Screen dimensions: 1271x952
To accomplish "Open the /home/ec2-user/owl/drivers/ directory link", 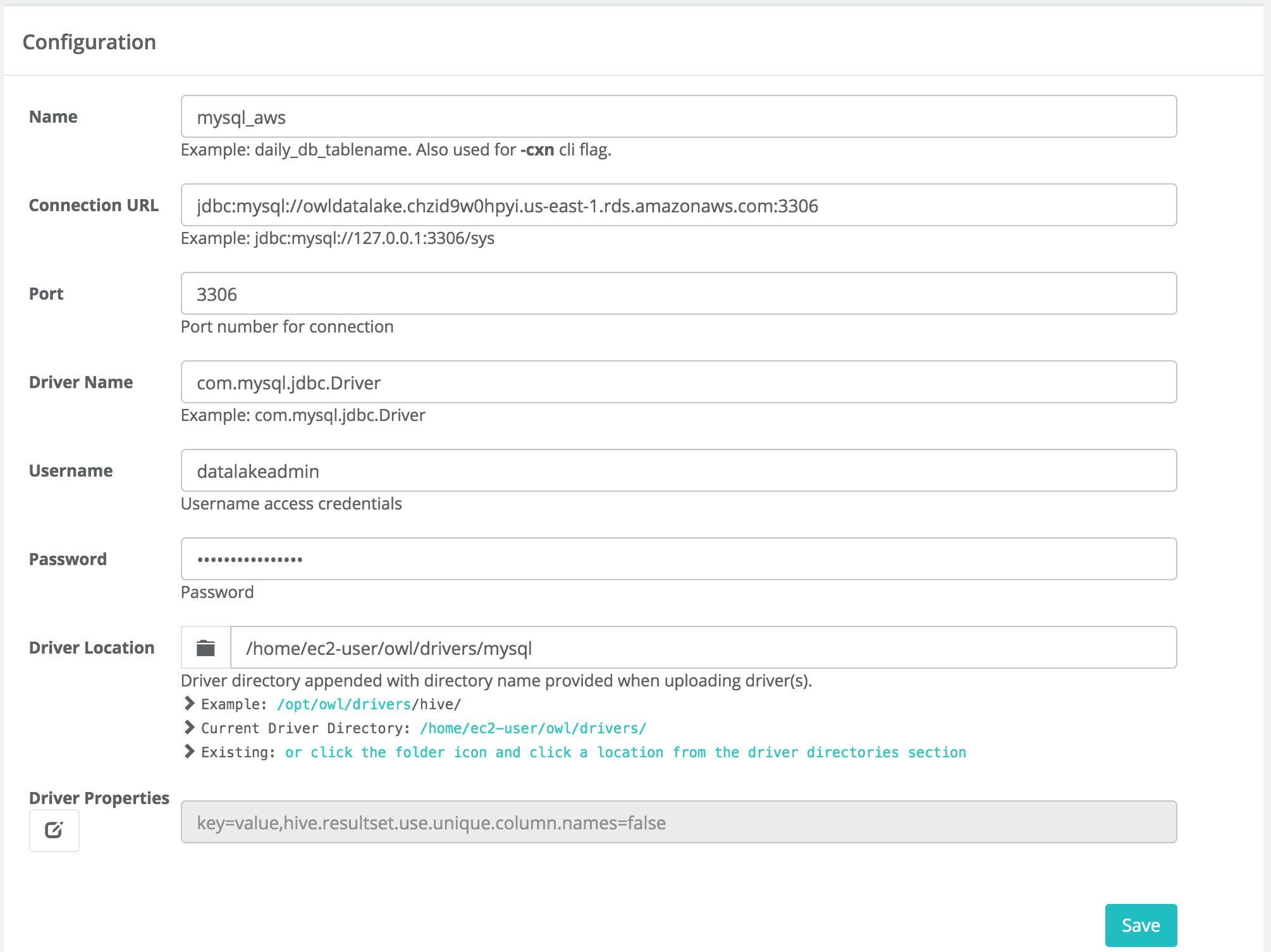I will [532, 728].
